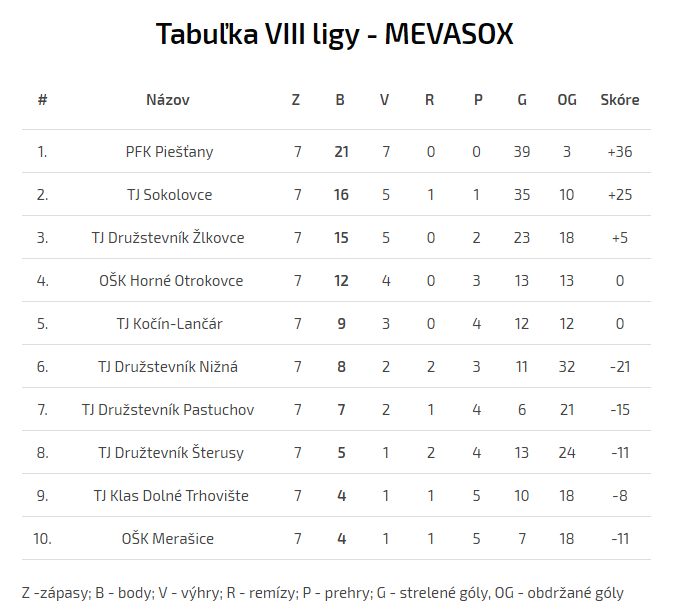Open TJ Družstevník Žlkovce row
The image size is (693, 616).
point(168,238)
